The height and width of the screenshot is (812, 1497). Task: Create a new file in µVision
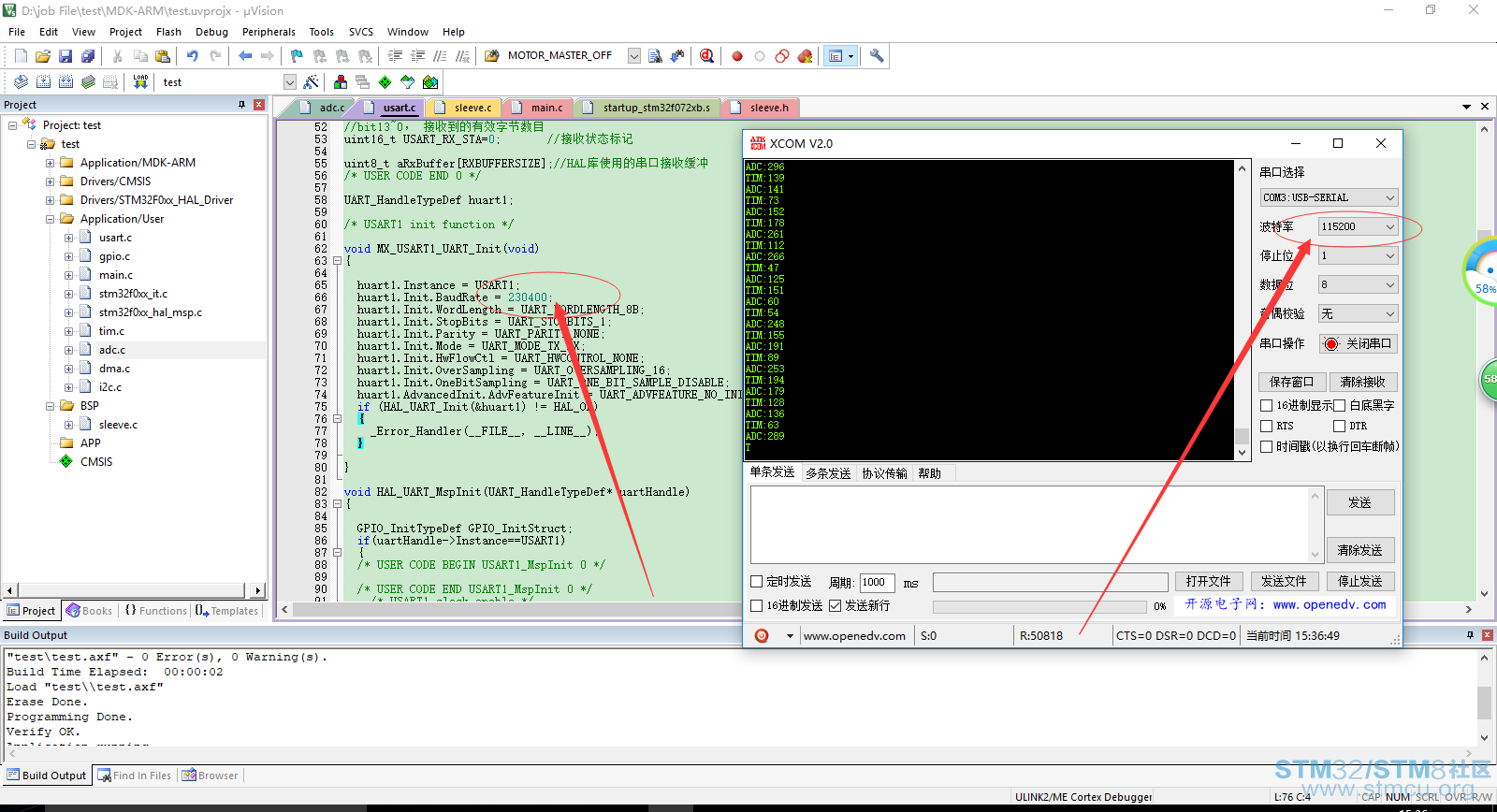click(x=21, y=56)
